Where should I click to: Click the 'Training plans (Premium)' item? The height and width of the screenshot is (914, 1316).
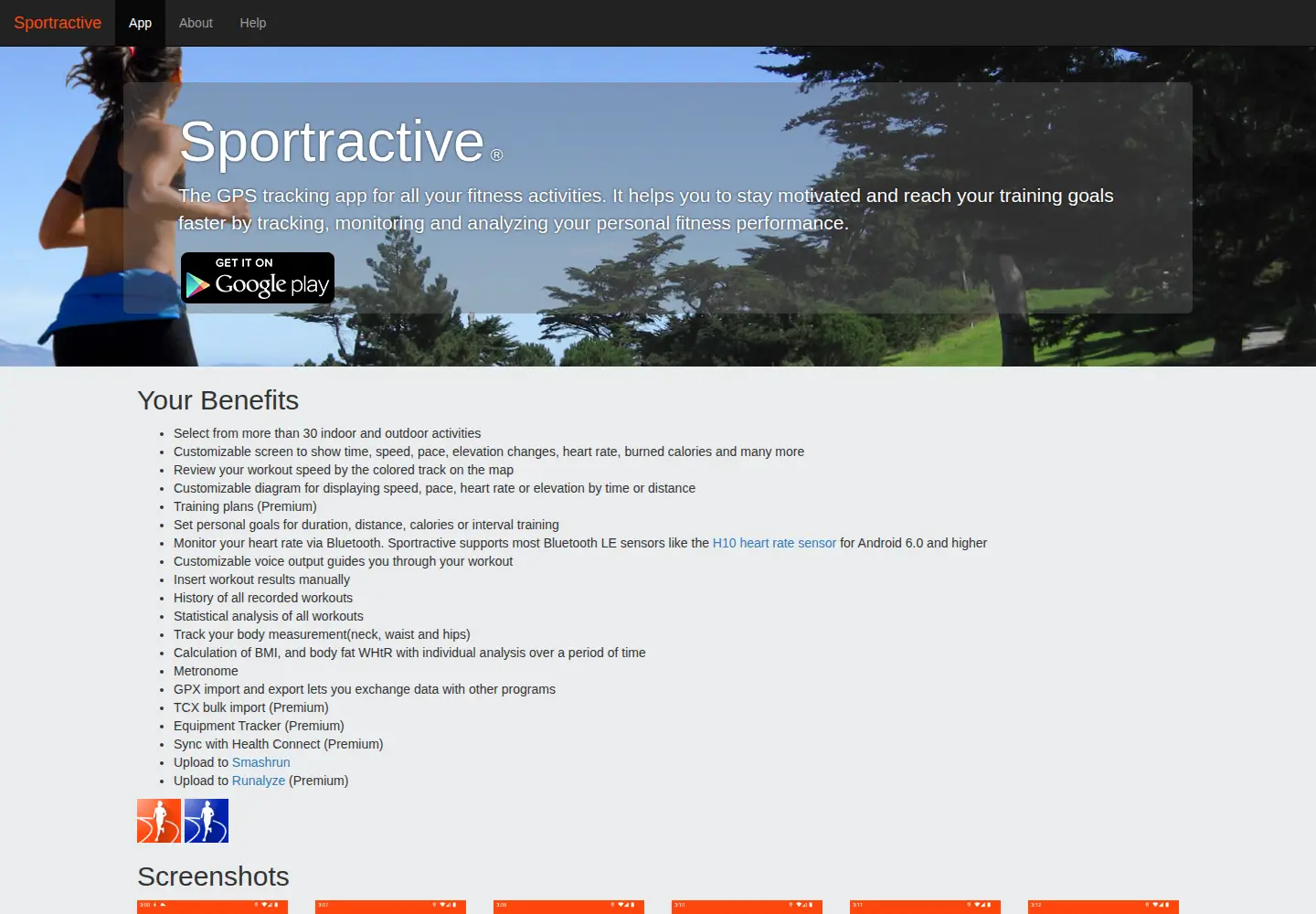pyautogui.click(x=245, y=506)
